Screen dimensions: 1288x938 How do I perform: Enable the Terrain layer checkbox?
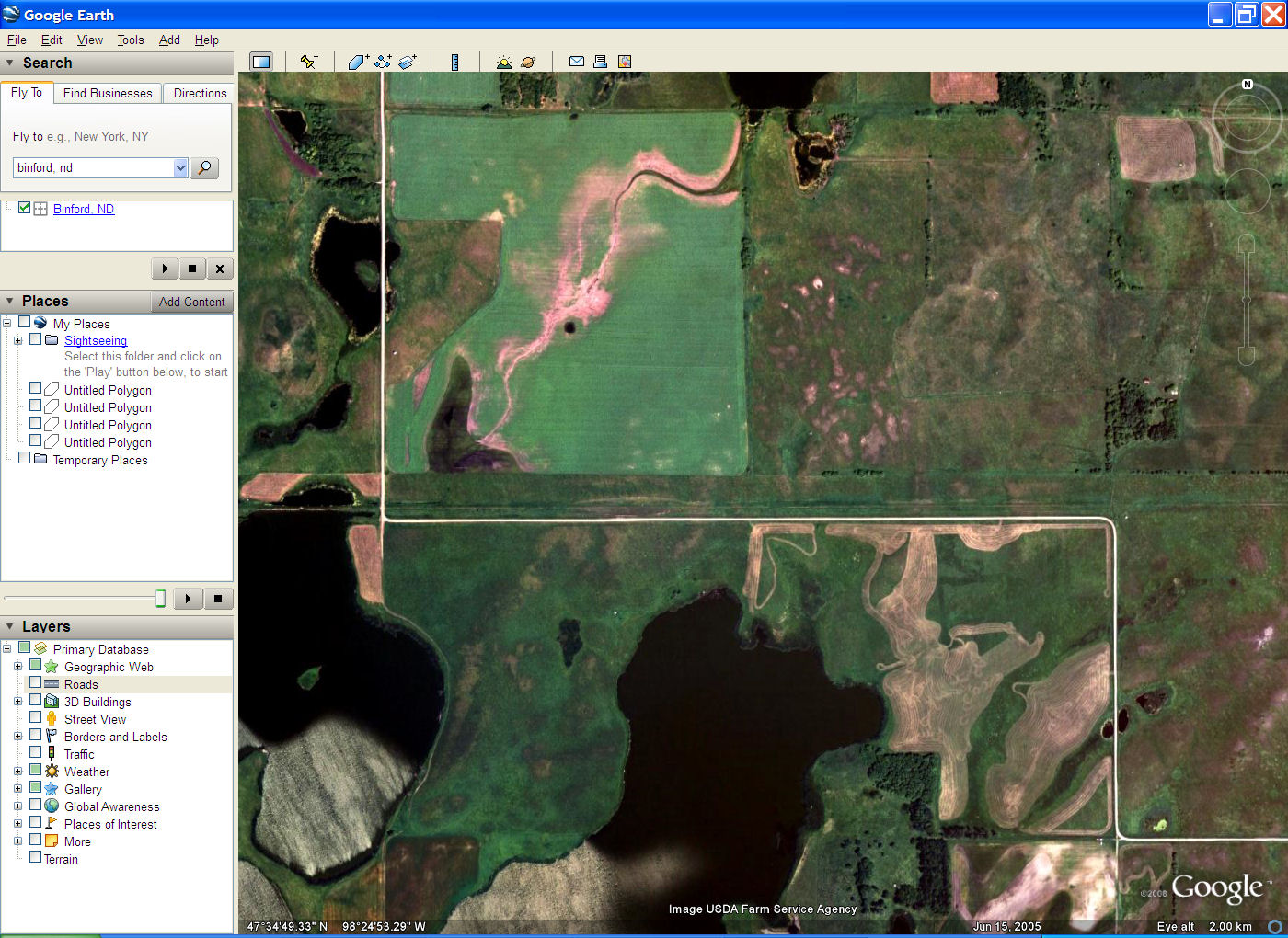click(35, 858)
